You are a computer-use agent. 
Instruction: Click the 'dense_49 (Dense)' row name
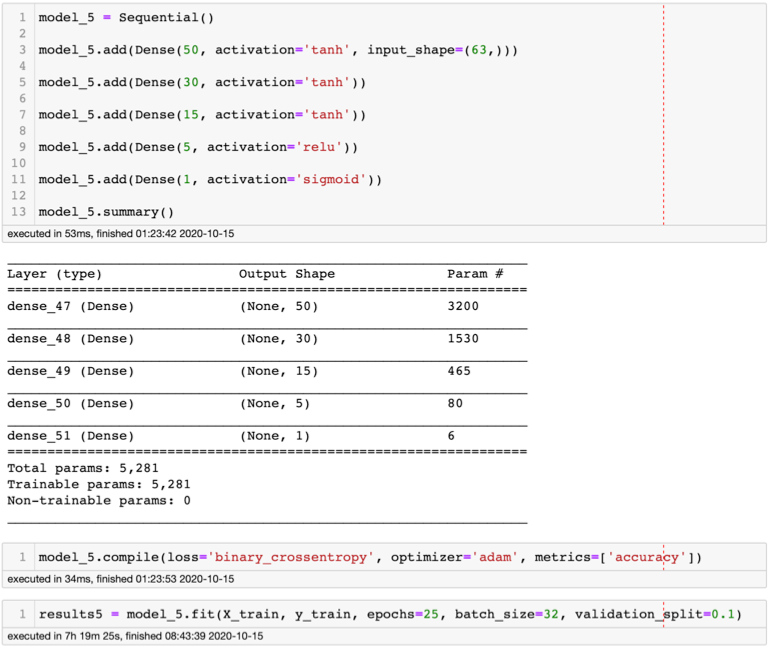click(x=70, y=371)
